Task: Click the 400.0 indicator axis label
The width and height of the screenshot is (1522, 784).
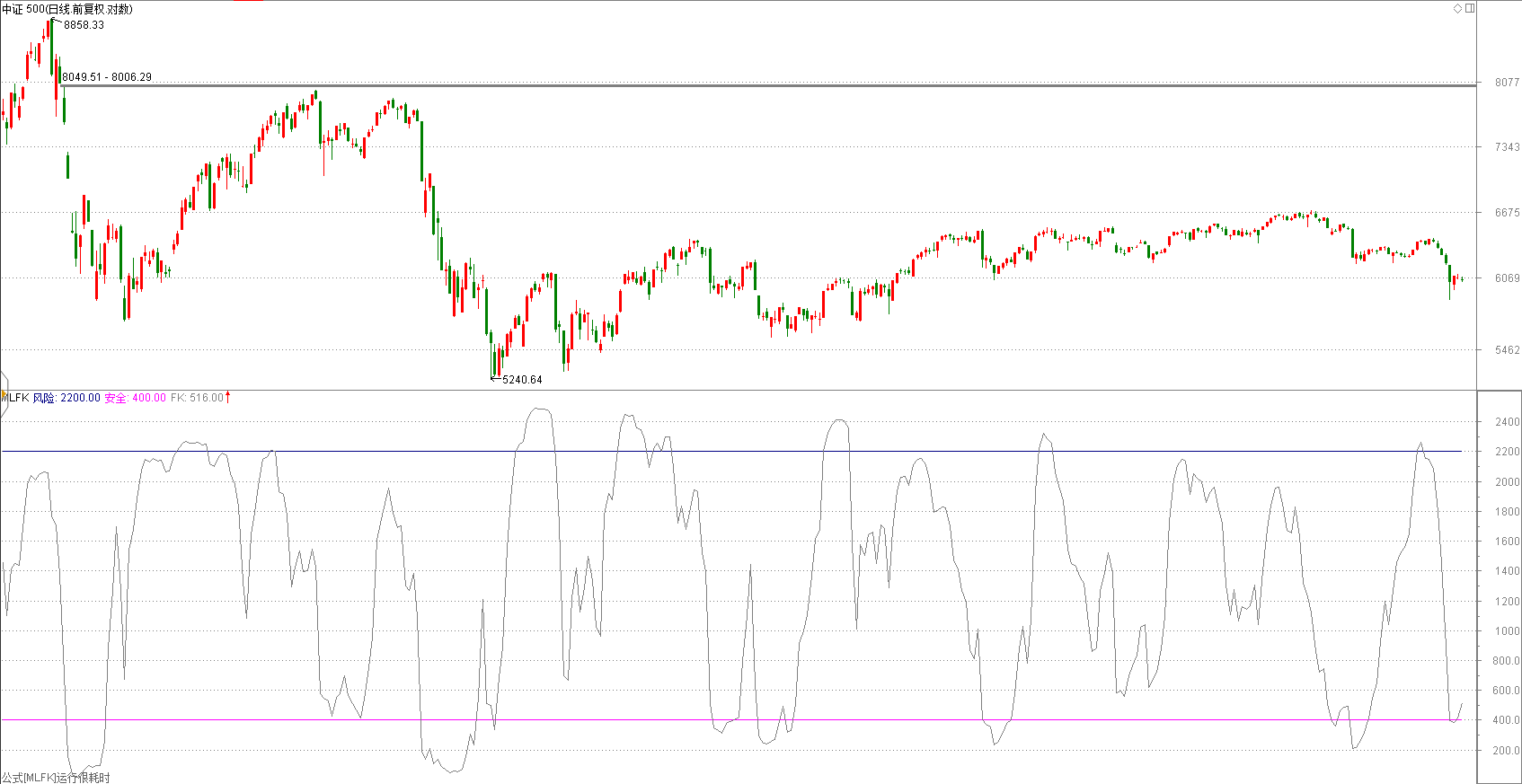Action: click(x=1506, y=720)
